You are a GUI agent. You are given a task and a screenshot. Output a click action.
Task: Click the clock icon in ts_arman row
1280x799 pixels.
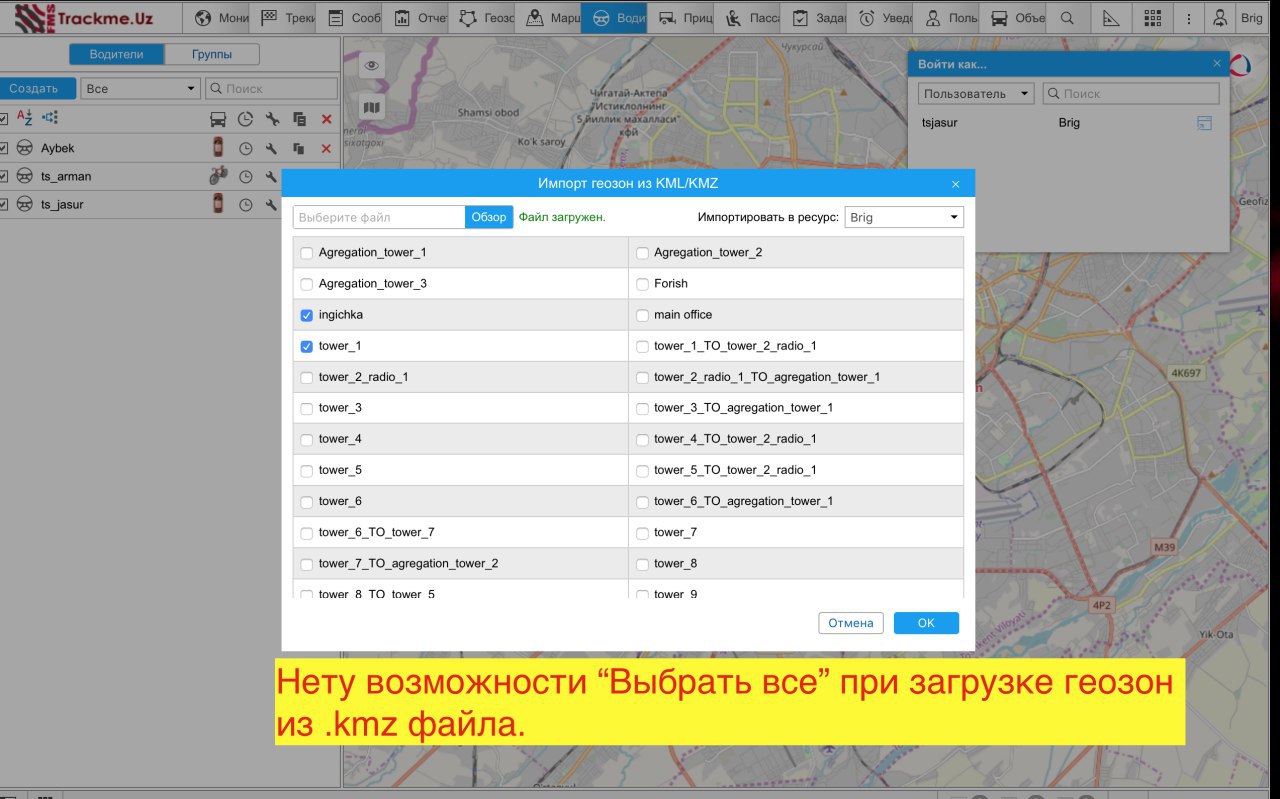245,177
